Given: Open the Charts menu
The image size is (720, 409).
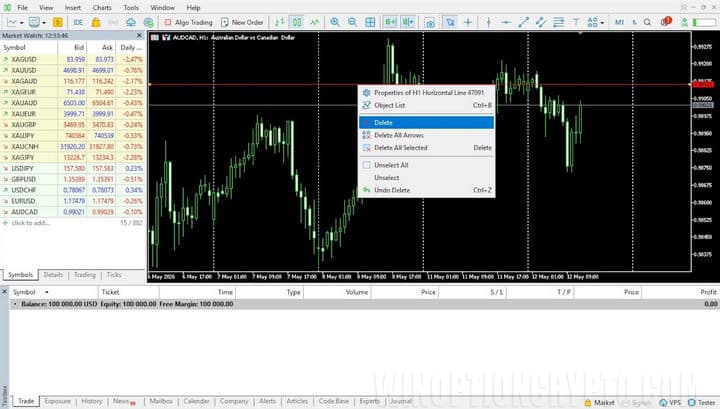Looking at the screenshot, I should (102, 7).
